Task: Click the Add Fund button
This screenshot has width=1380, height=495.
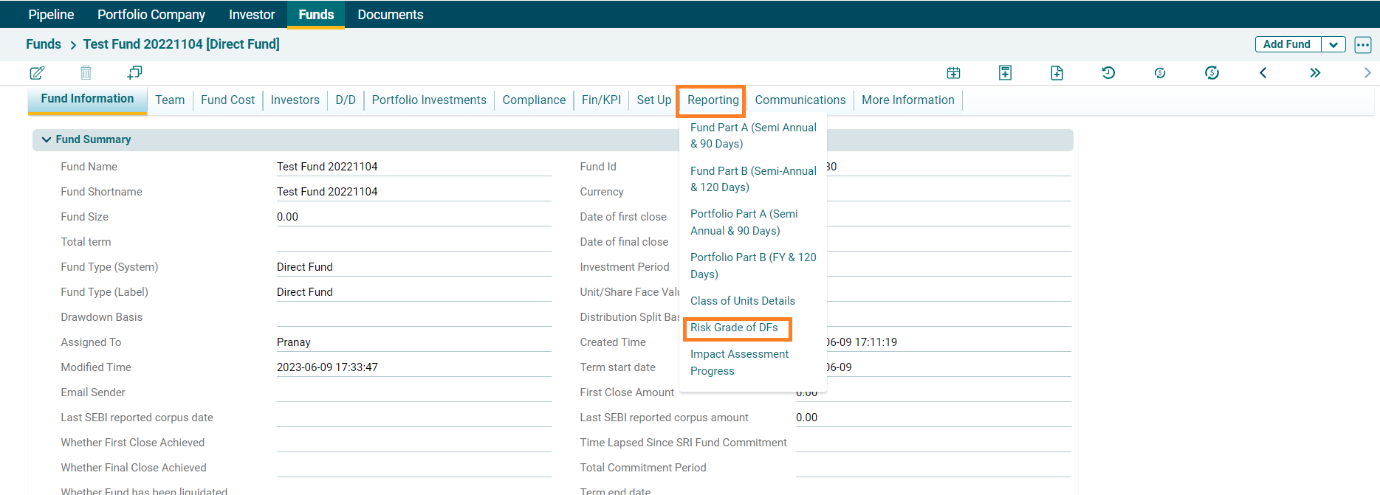Action: (1287, 45)
